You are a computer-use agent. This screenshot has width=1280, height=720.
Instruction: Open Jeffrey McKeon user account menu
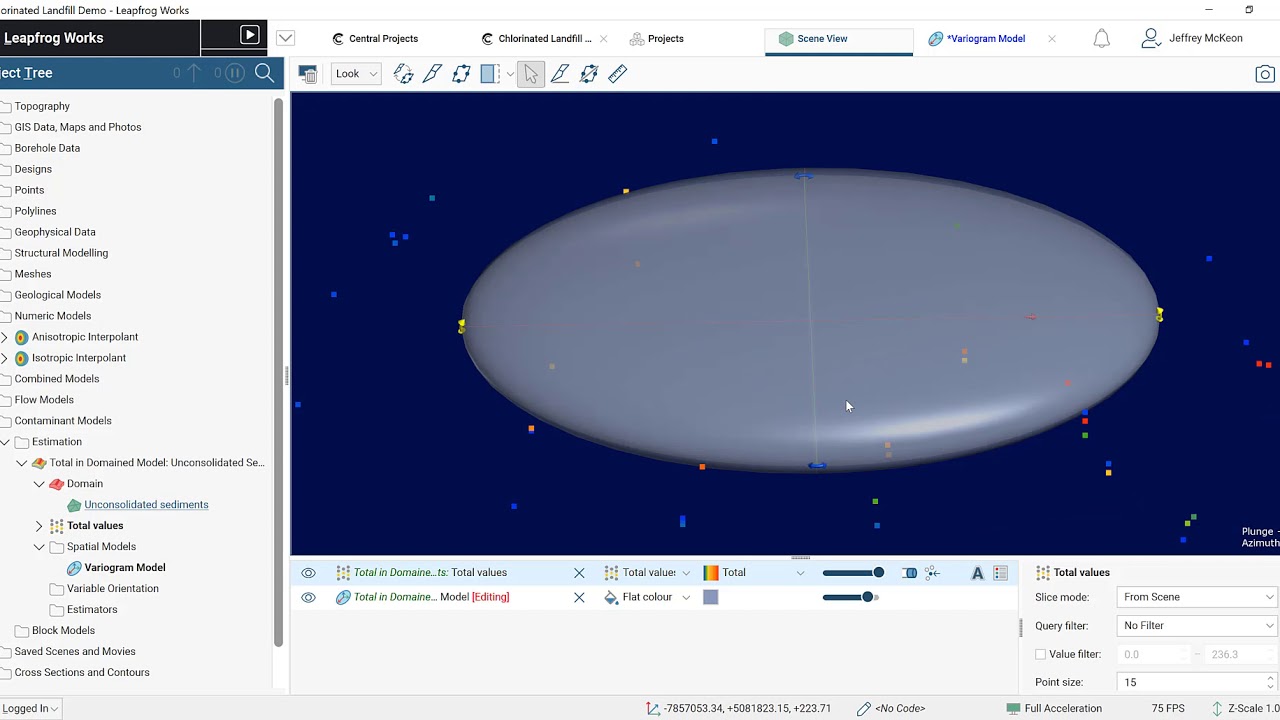tap(1192, 38)
